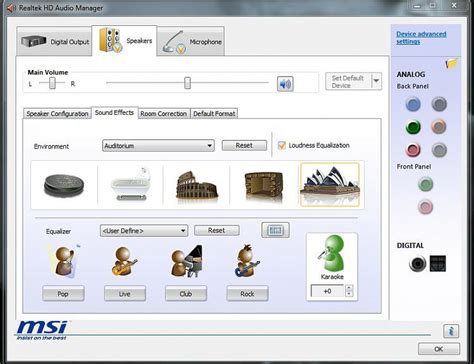Pick the stone room environment icon
Screen dimensions: 474x364
(x=263, y=185)
